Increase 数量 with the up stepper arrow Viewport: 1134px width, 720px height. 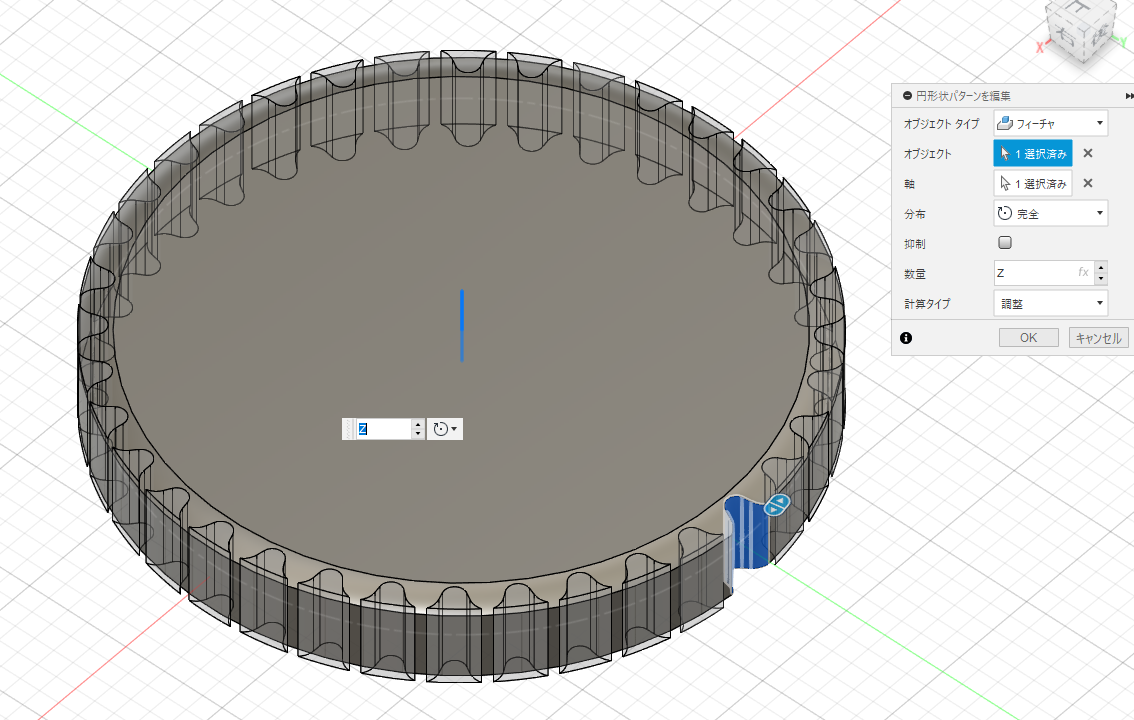click(1101, 267)
